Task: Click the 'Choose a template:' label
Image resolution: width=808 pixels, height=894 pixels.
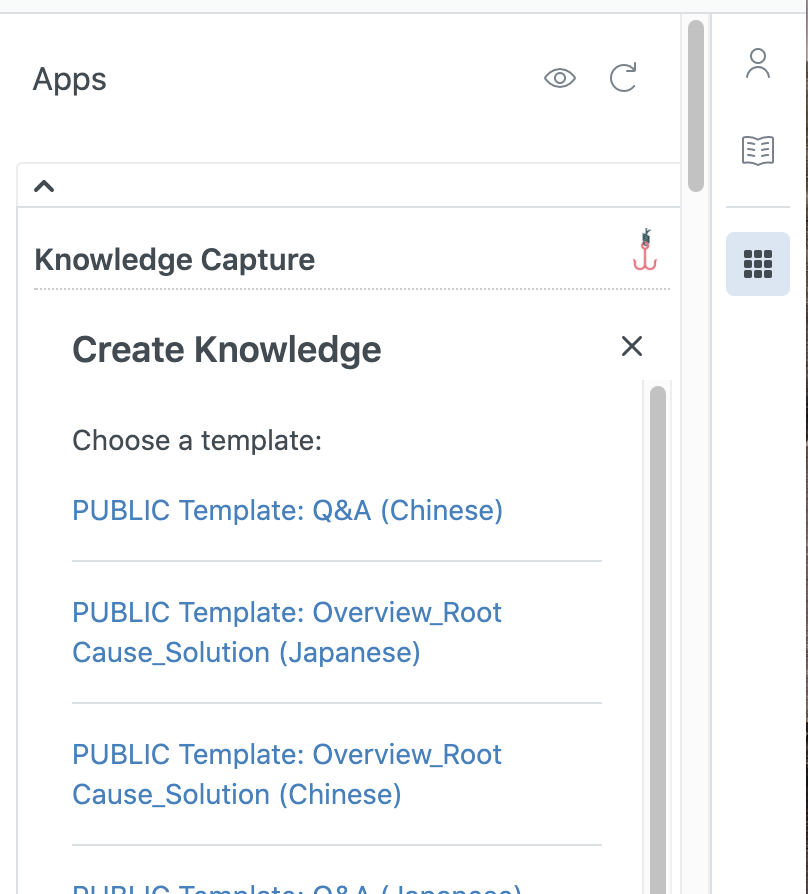Action: [x=197, y=440]
